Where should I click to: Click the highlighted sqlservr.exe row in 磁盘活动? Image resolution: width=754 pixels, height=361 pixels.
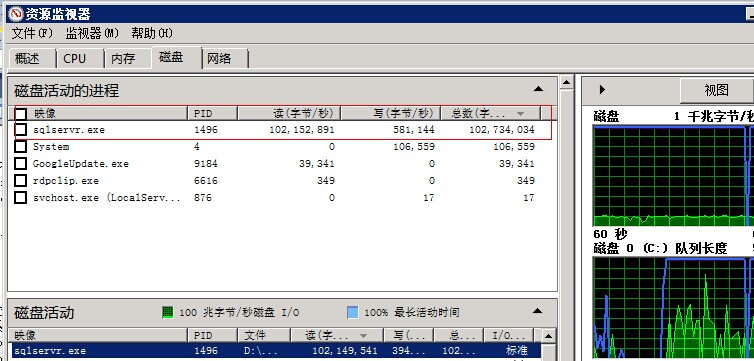pyautogui.click(x=276, y=350)
